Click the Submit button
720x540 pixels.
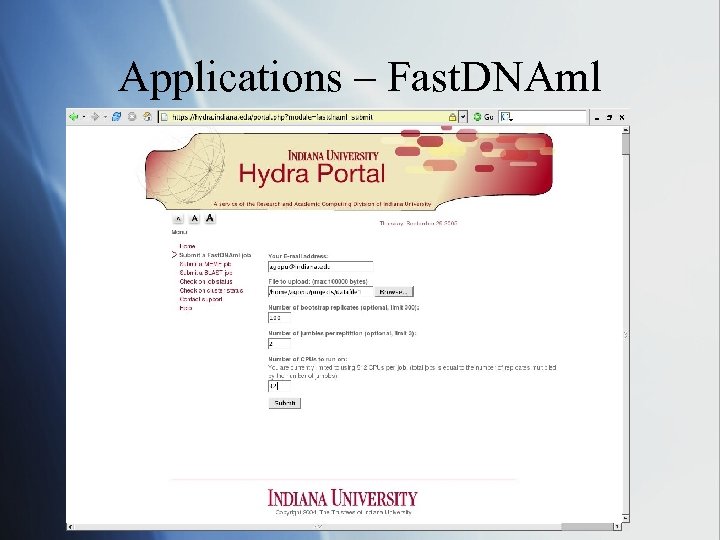(285, 403)
